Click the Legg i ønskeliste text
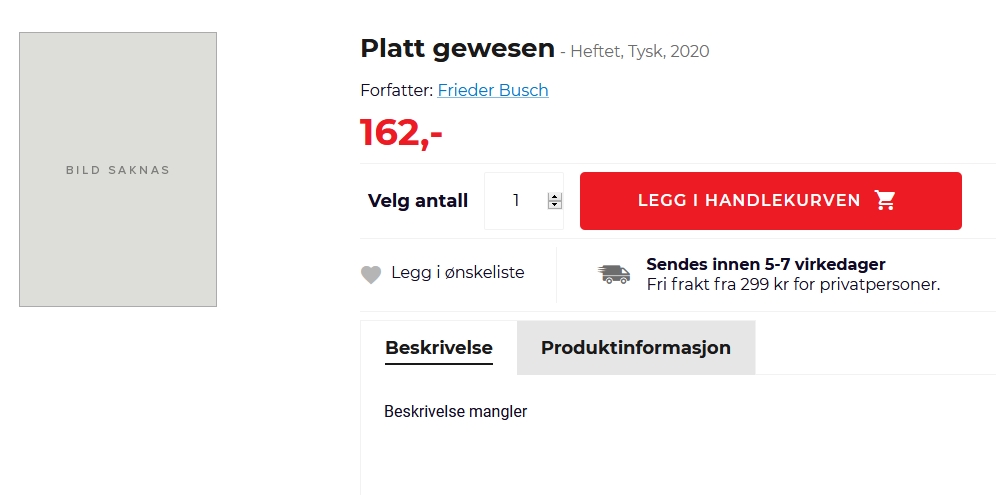Image resolution: width=996 pixels, height=495 pixels. (x=458, y=272)
